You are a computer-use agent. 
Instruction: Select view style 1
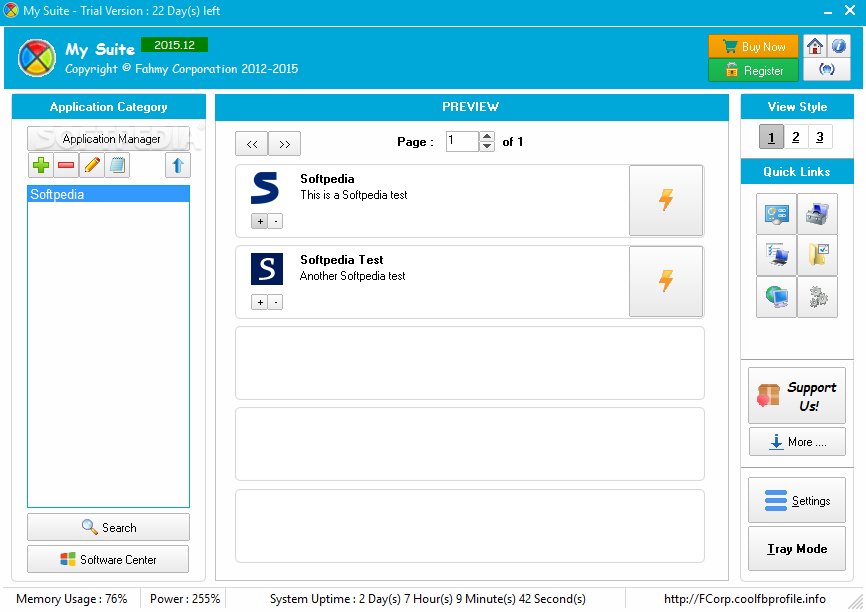tap(772, 137)
